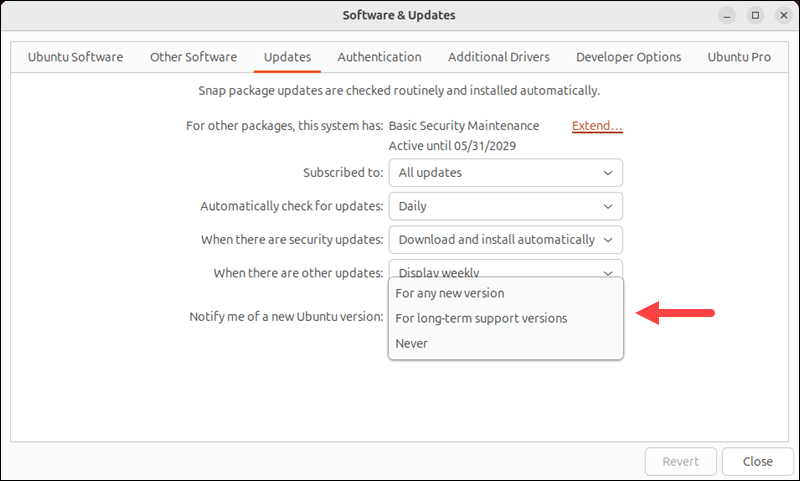The height and width of the screenshot is (481, 800).
Task: Go to the Authentication tab
Action: pyautogui.click(x=379, y=57)
